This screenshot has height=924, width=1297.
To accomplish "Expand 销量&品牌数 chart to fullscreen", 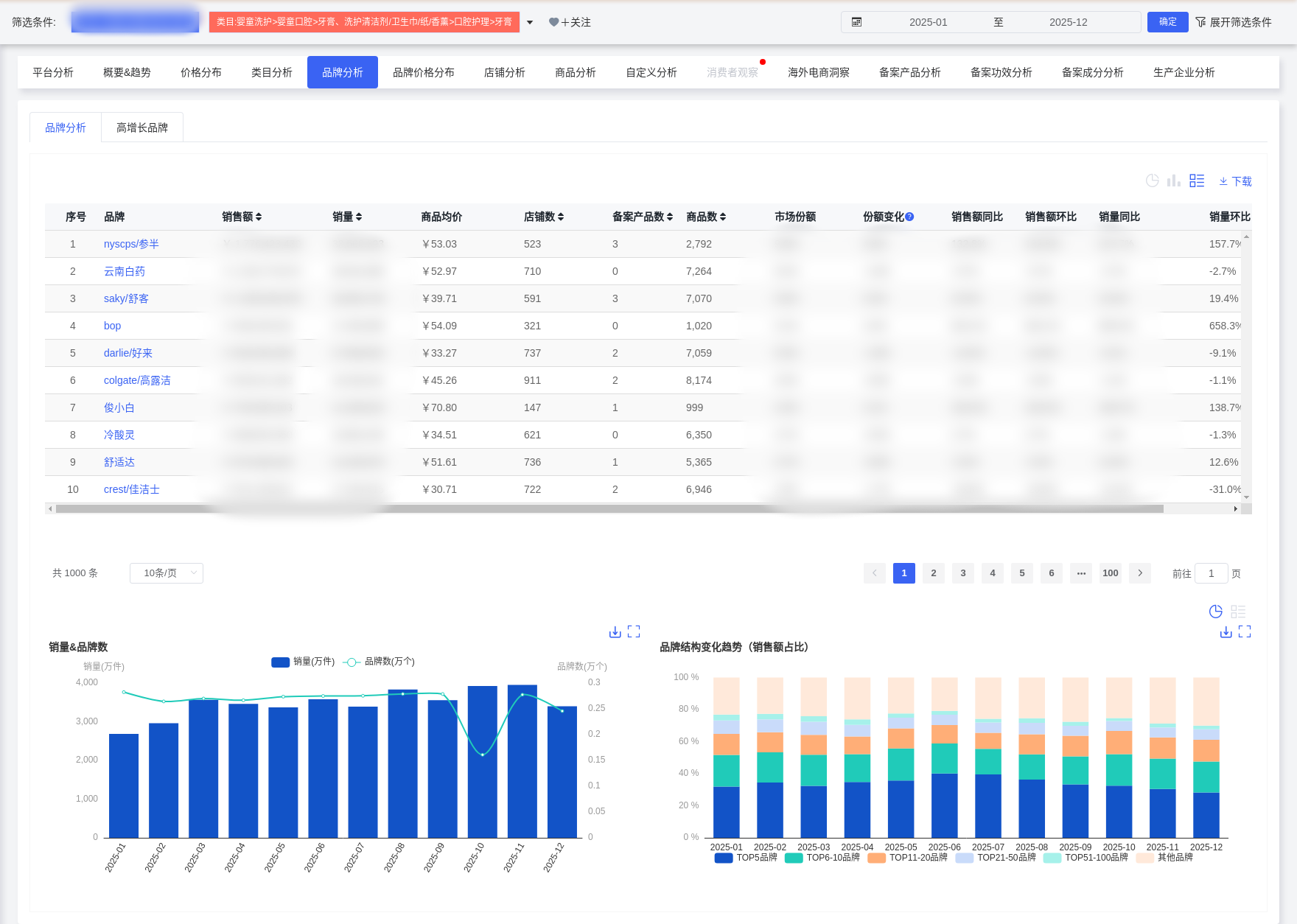I will coord(634,631).
